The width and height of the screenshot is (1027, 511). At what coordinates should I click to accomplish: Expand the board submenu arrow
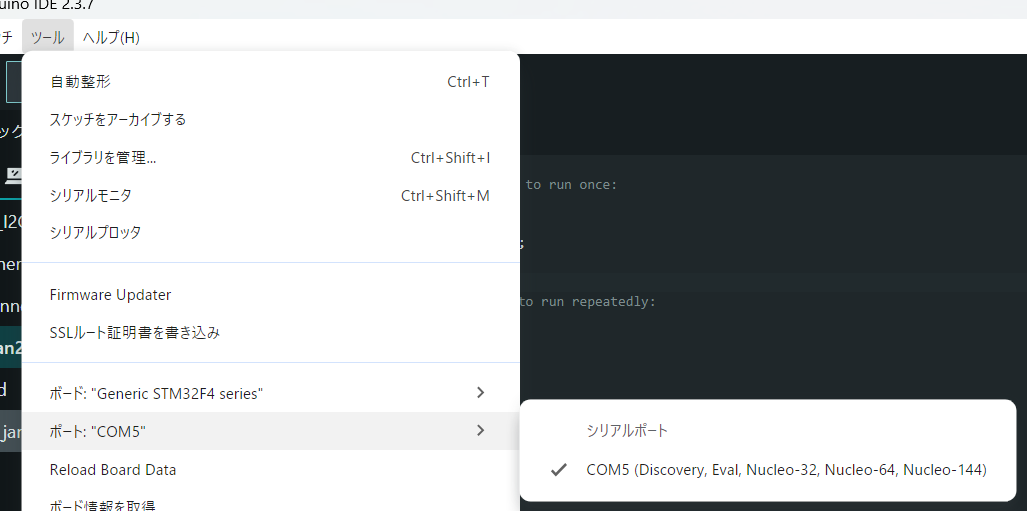point(480,393)
